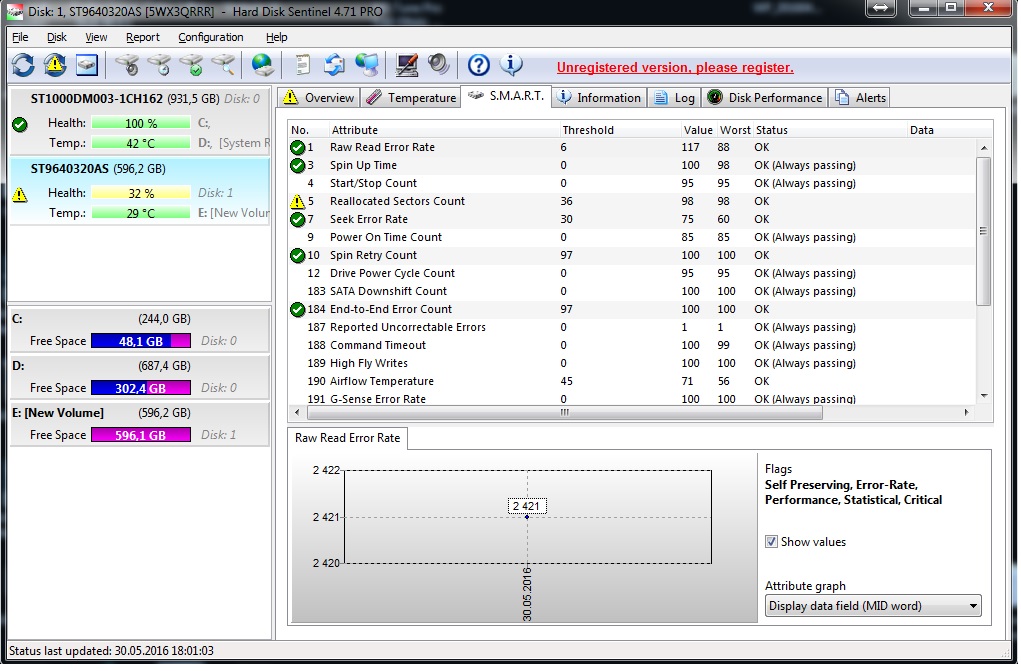Viewport: 1021px width, 671px height.
Task: Click the blue info bubble toolbar icon
Action: [511, 66]
